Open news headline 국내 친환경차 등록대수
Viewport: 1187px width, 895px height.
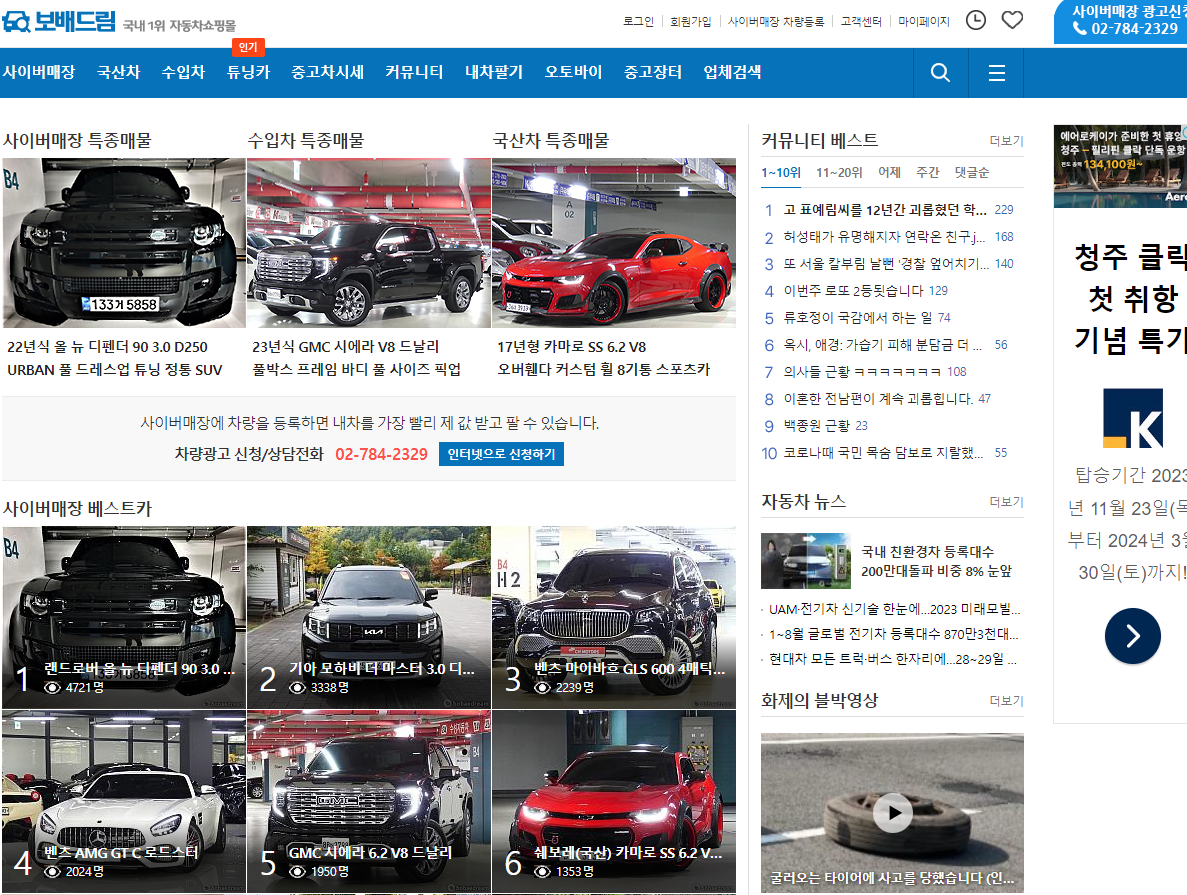[x=936, y=561]
